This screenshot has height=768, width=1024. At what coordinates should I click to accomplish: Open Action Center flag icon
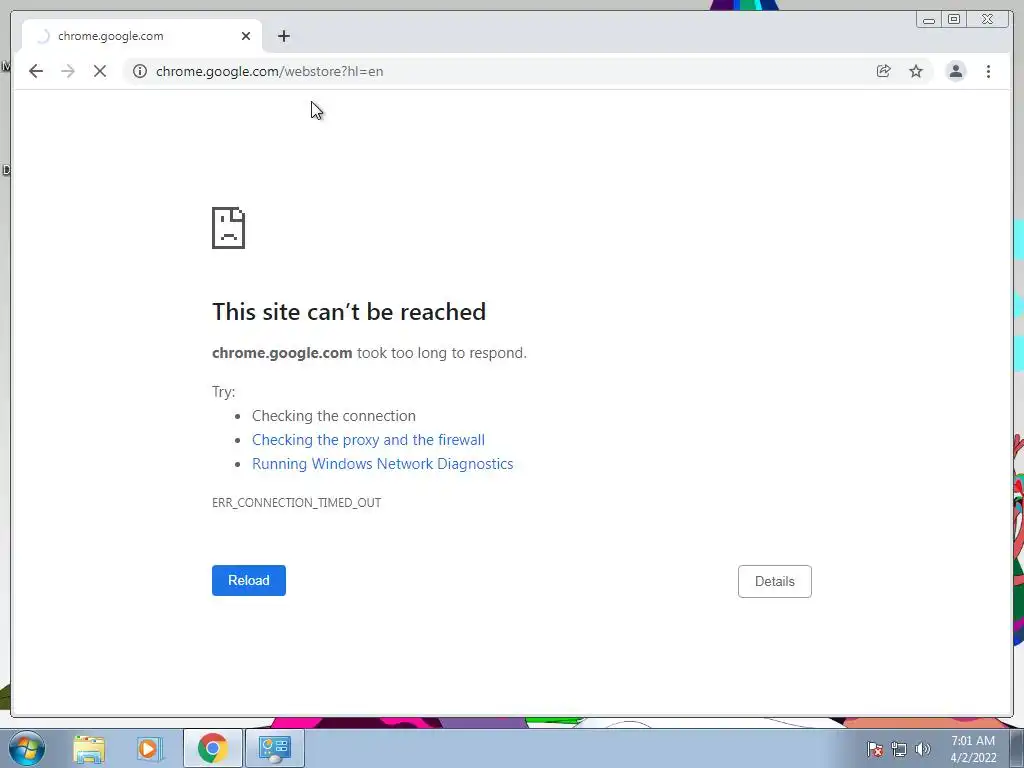pyautogui.click(x=875, y=749)
